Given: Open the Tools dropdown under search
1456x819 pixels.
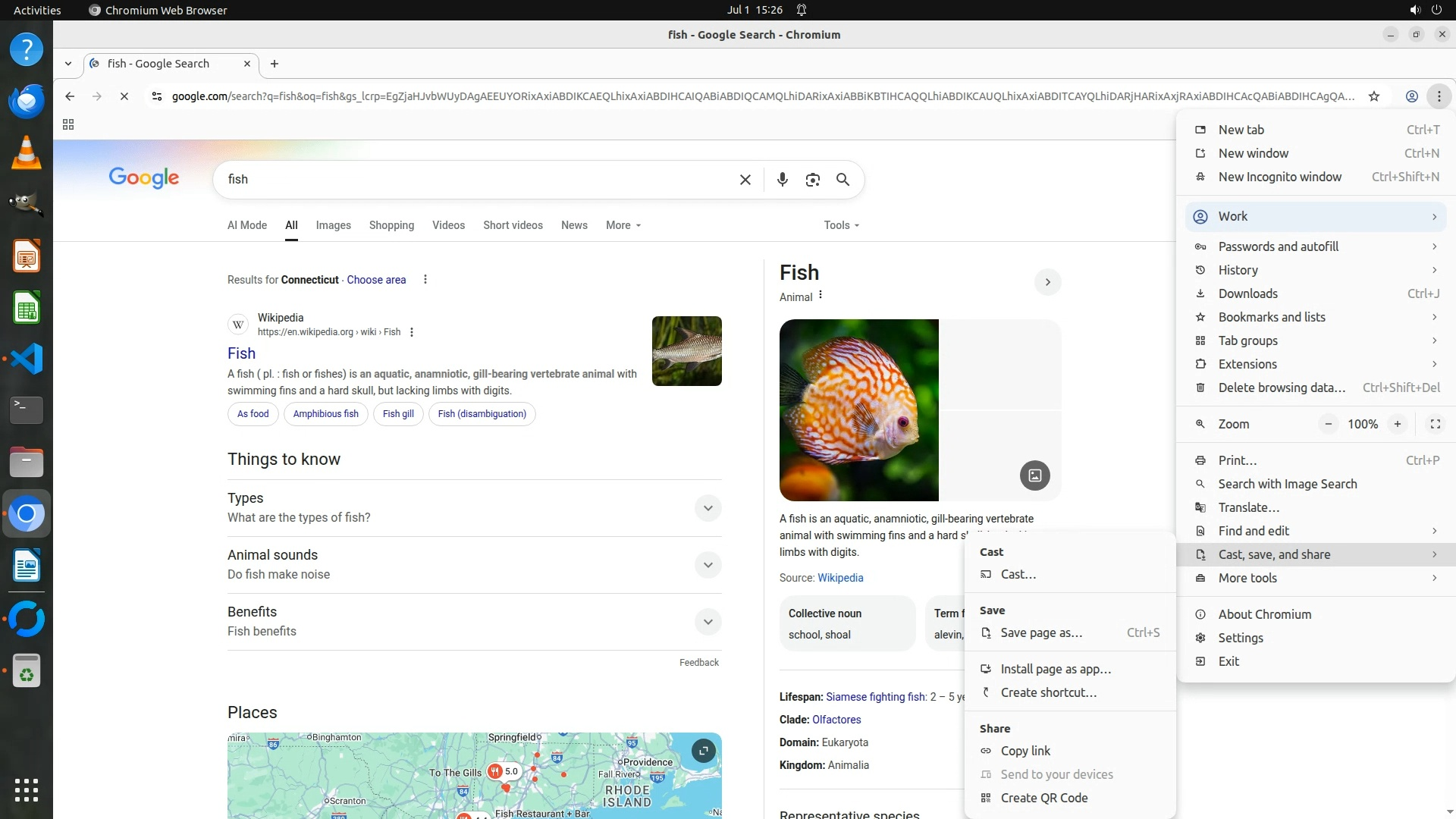Looking at the screenshot, I should click(x=841, y=225).
